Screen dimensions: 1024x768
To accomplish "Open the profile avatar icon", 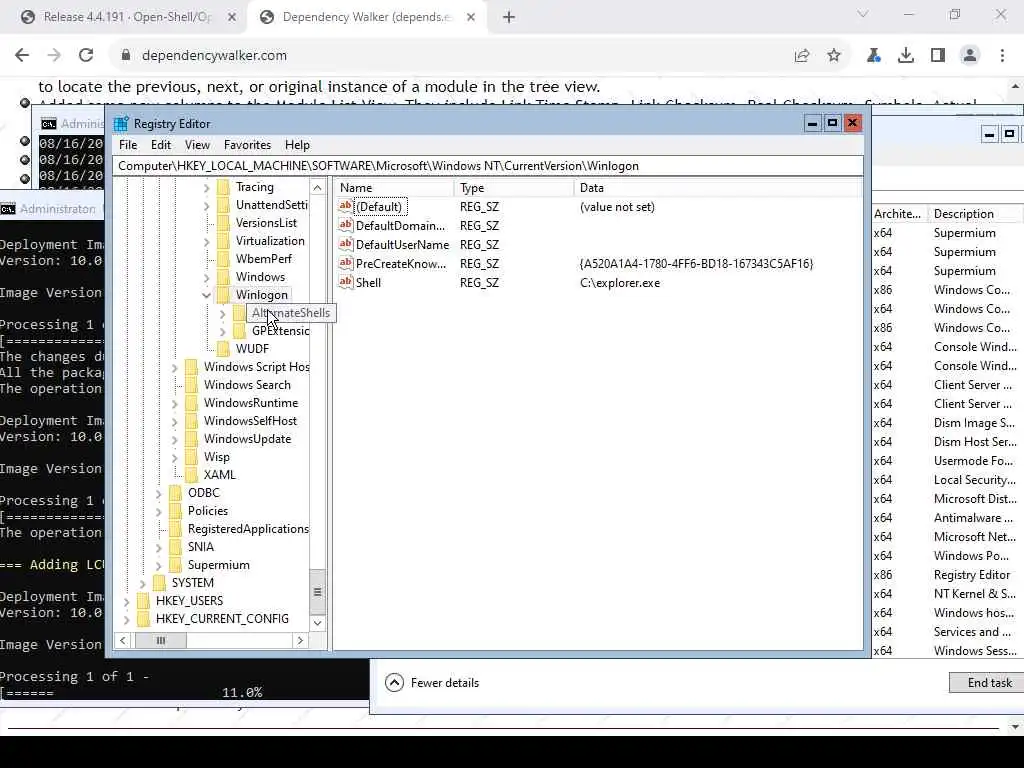I will tap(970, 56).
